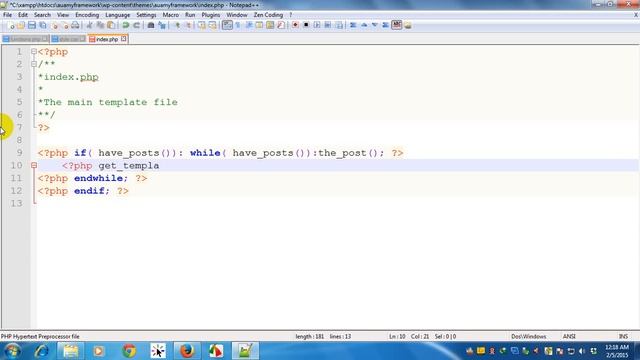The height and width of the screenshot is (360, 640).
Task: Switch to the style.css tab
Action: tap(69, 39)
